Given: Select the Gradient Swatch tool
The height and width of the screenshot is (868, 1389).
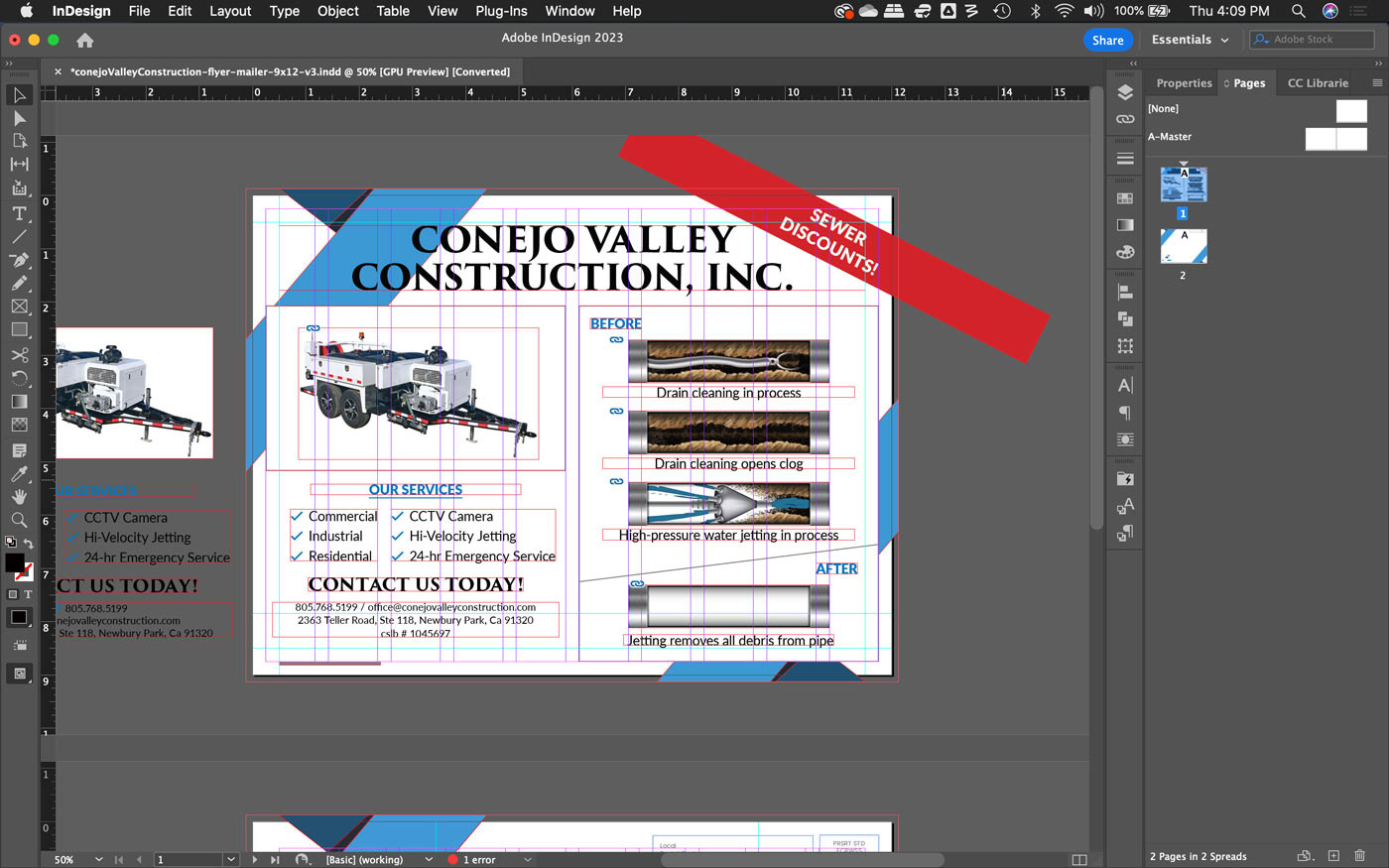Looking at the screenshot, I should point(19,401).
